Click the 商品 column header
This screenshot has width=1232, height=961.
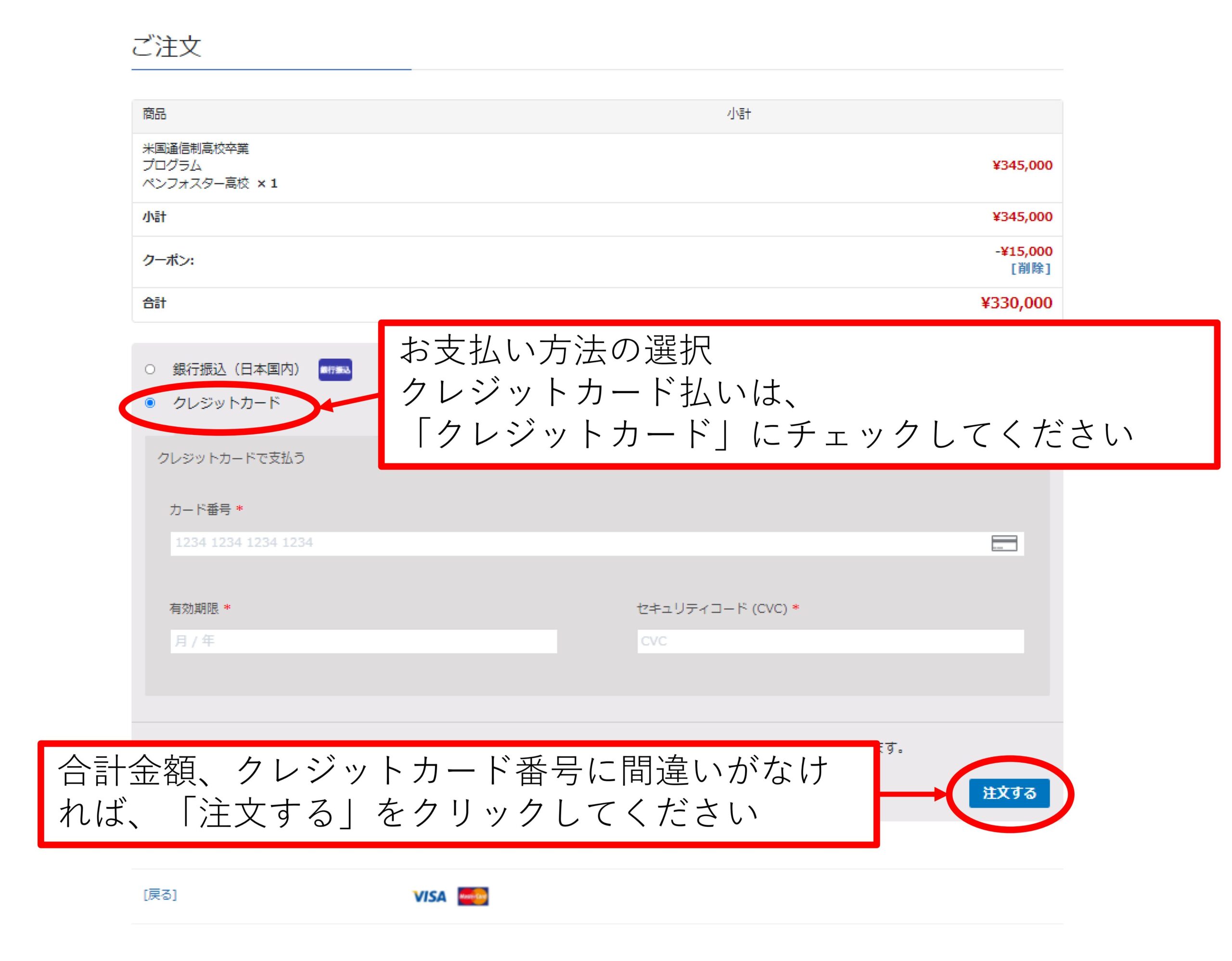[x=154, y=115]
